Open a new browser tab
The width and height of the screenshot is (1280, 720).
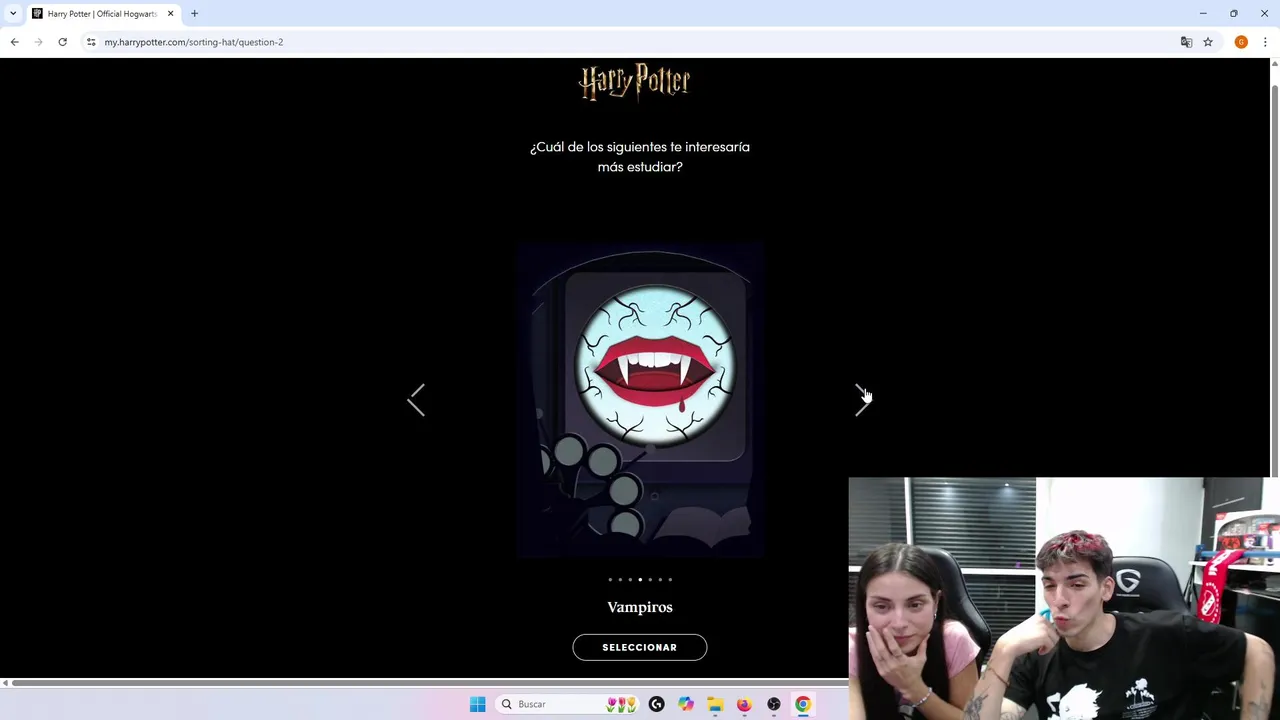(x=194, y=14)
